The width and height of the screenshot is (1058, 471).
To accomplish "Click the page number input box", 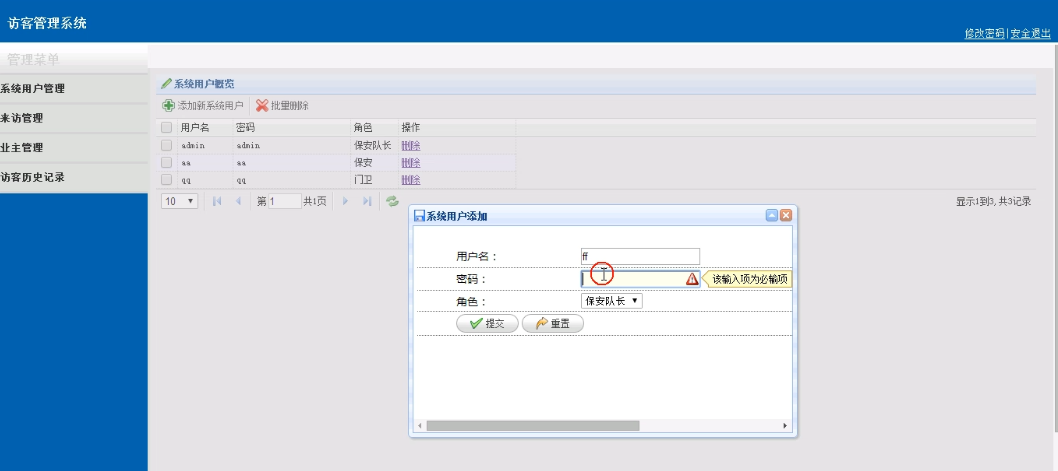I will 285,201.
